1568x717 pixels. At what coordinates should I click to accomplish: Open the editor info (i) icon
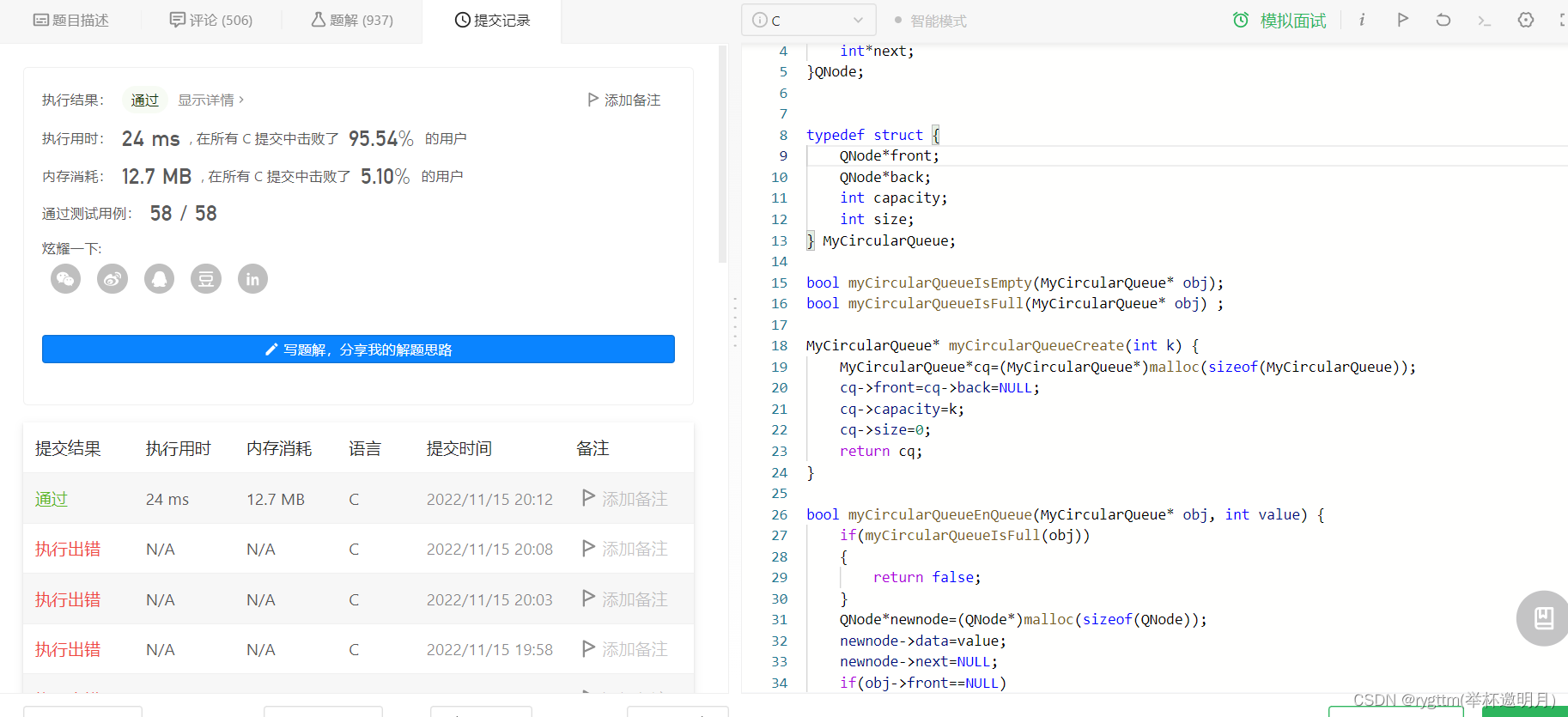pyautogui.click(x=1362, y=20)
